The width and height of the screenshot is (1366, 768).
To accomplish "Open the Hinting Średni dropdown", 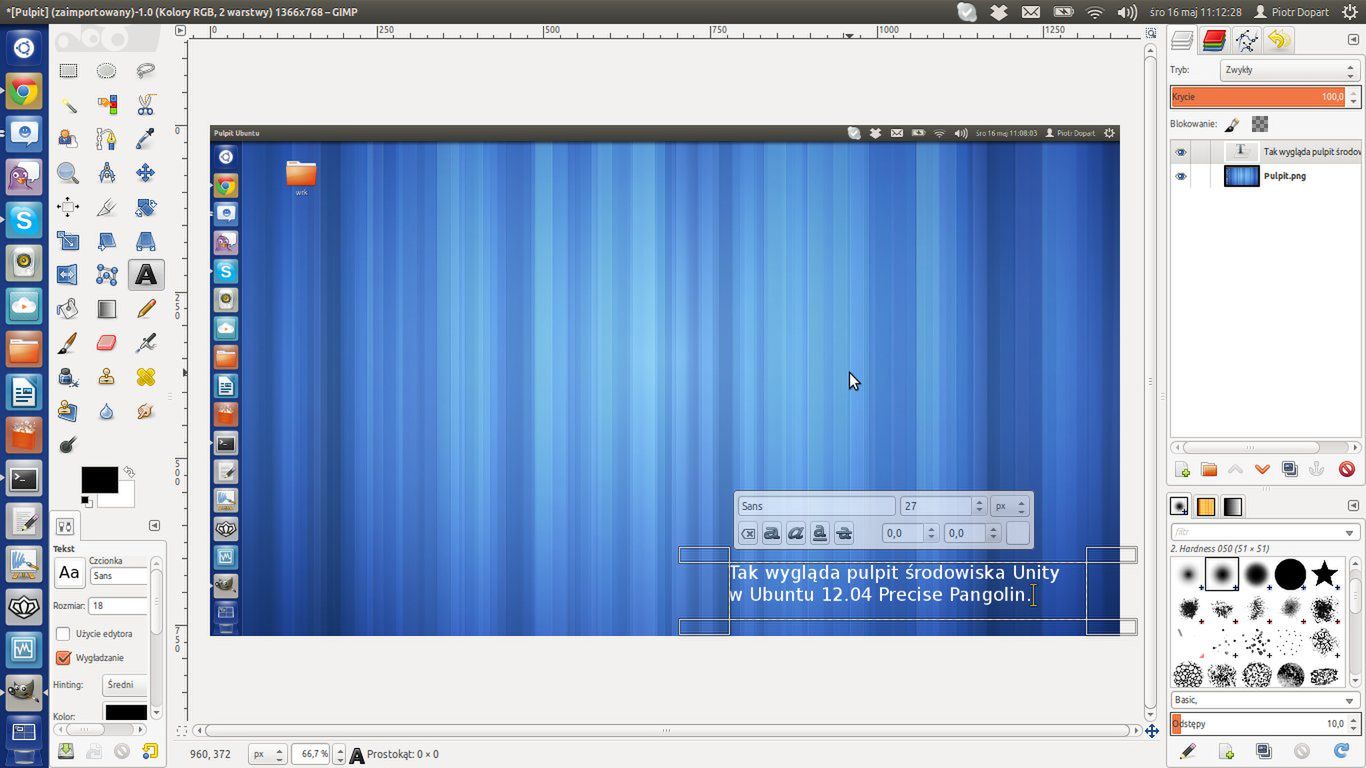I will (125, 685).
